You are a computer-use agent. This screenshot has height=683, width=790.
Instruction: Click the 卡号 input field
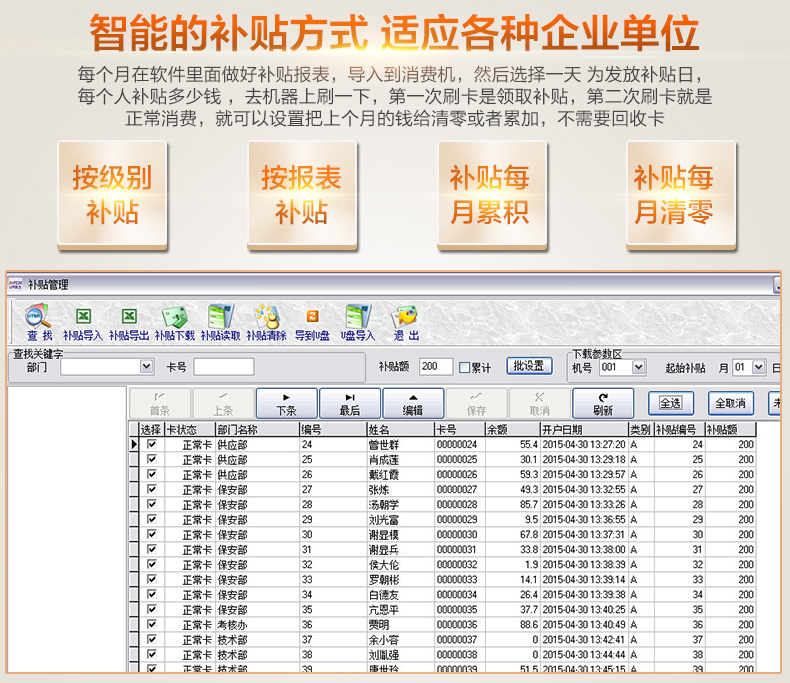coord(223,367)
